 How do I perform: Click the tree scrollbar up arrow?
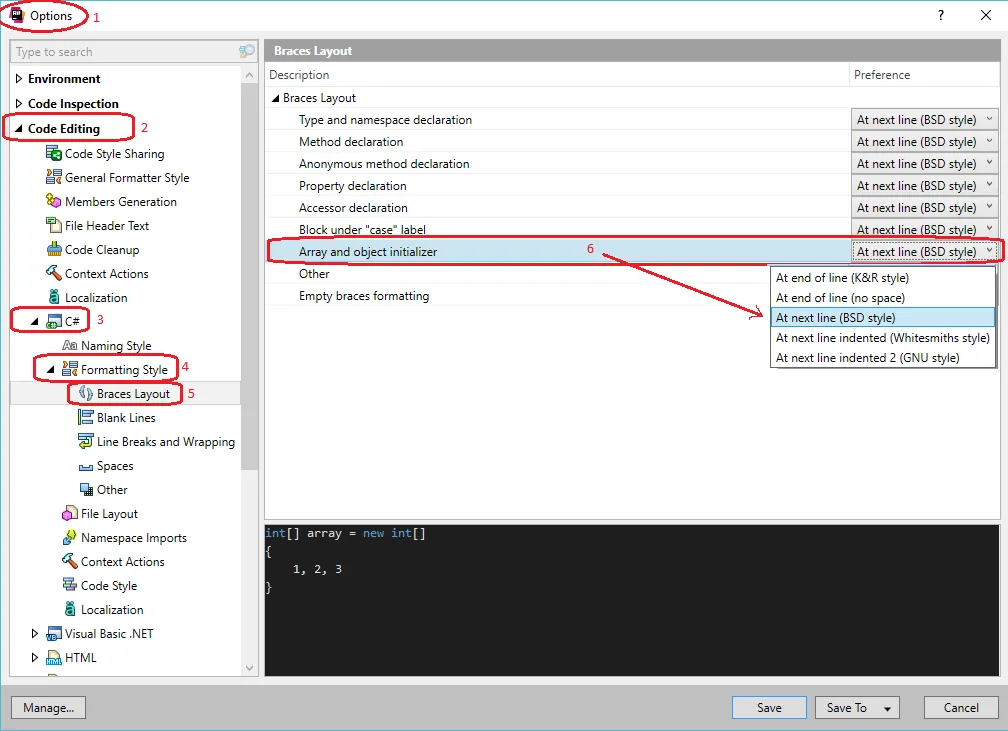pos(249,76)
